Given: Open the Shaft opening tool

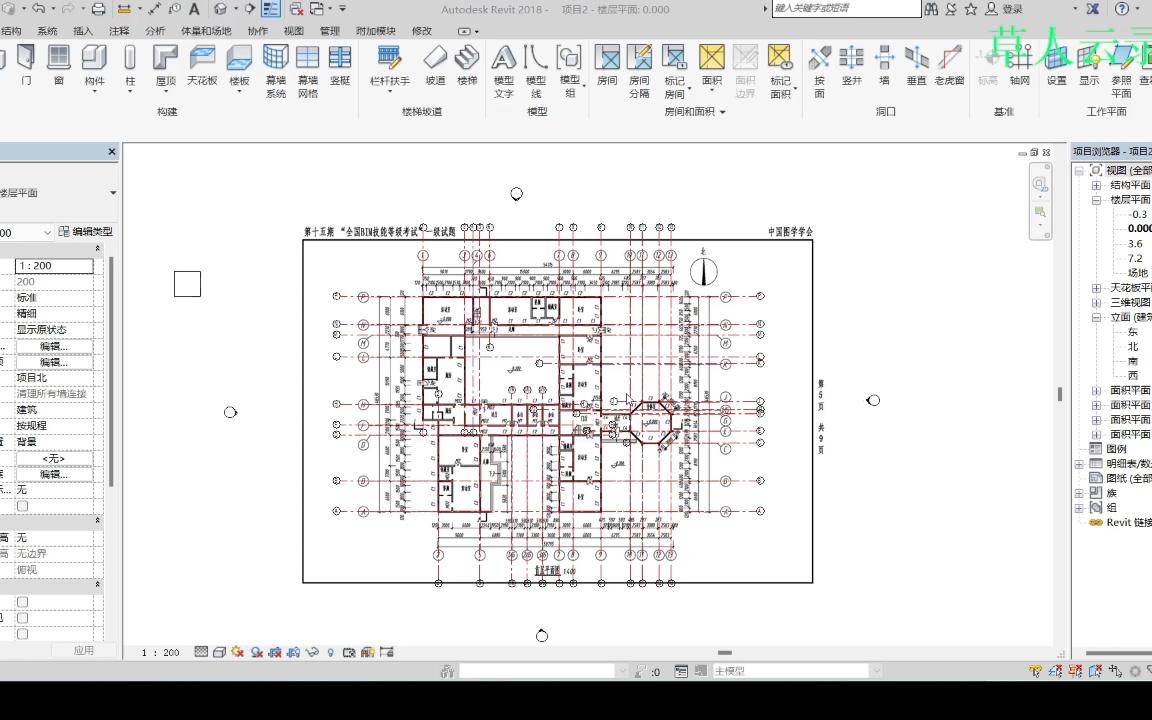Looking at the screenshot, I should (853, 70).
